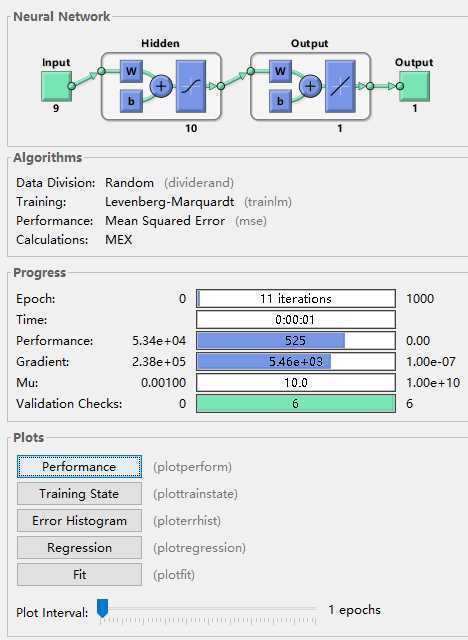The height and width of the screenshot is (640, 468).
Task: Click the linear transfer function block
Action: point(340,86)
